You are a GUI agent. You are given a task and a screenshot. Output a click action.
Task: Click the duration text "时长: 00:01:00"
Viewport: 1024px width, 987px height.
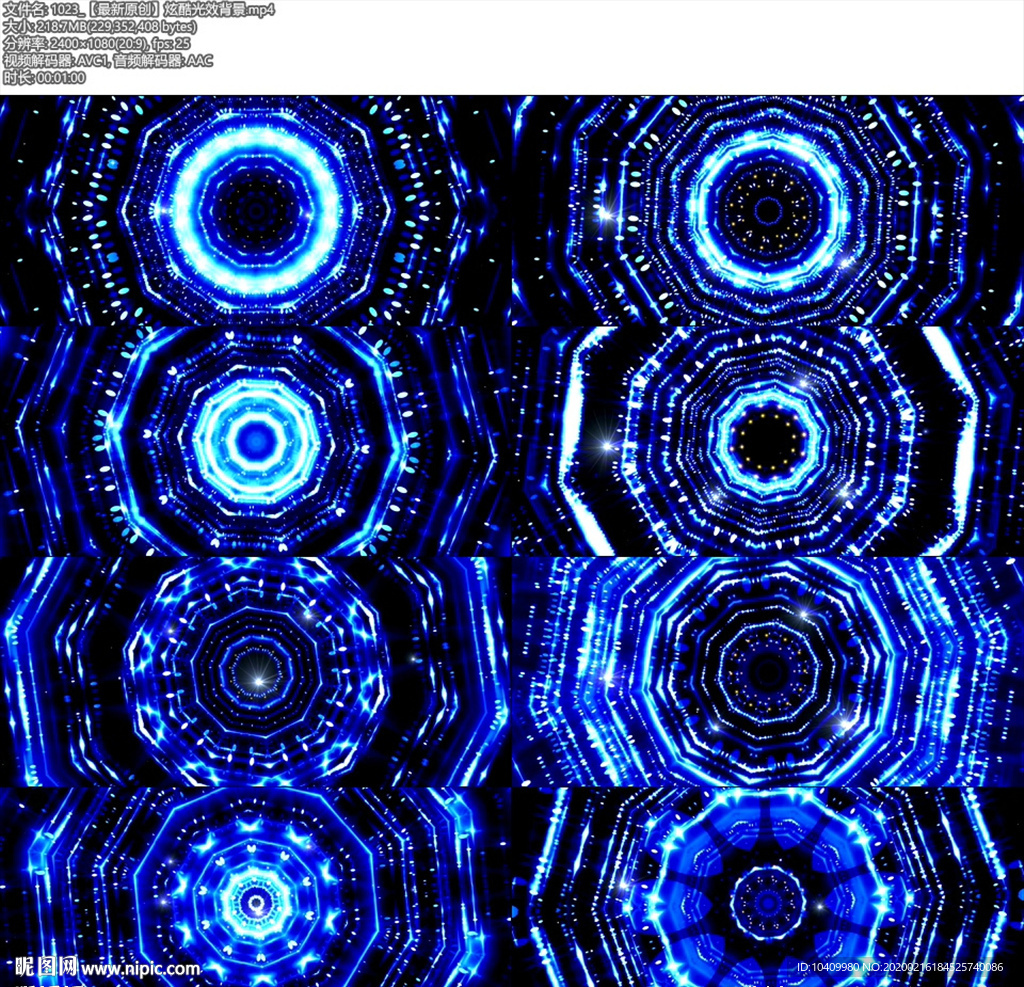pyautogui.click(x=44, y=78)
